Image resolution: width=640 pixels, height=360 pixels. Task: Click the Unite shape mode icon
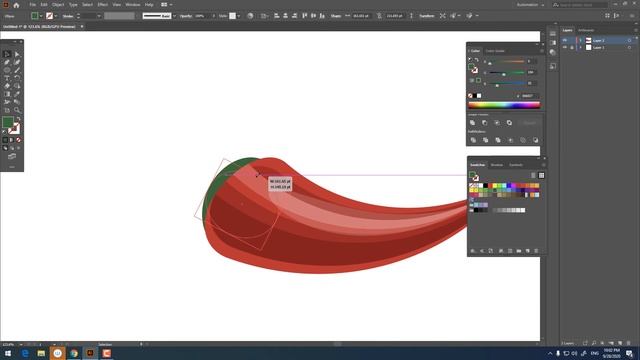(473, 123)
